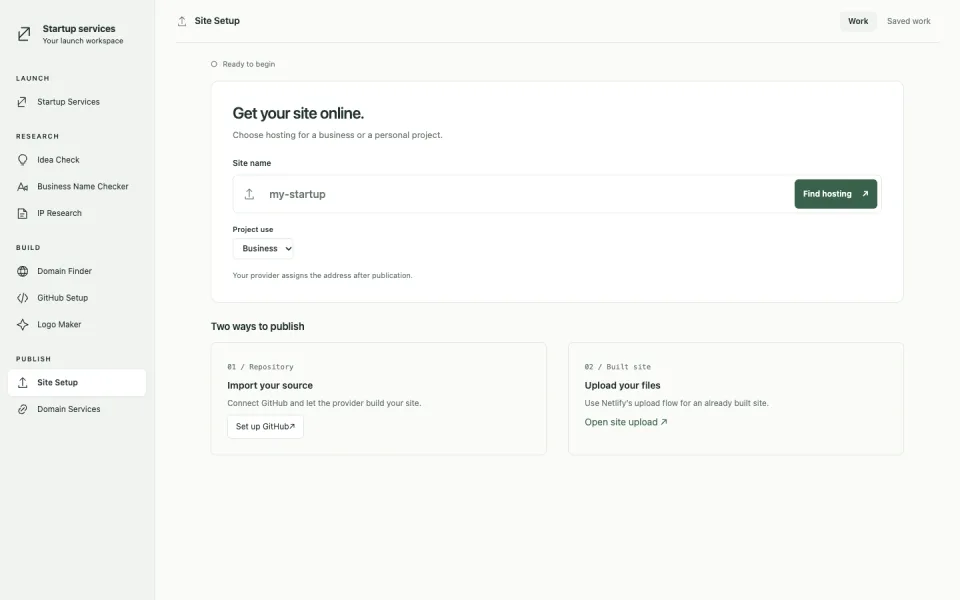The height and width of the screenshot is (600, 960).
Task: Click the GitHub Setup code brackets icon
Action: [x=23, y=298]
